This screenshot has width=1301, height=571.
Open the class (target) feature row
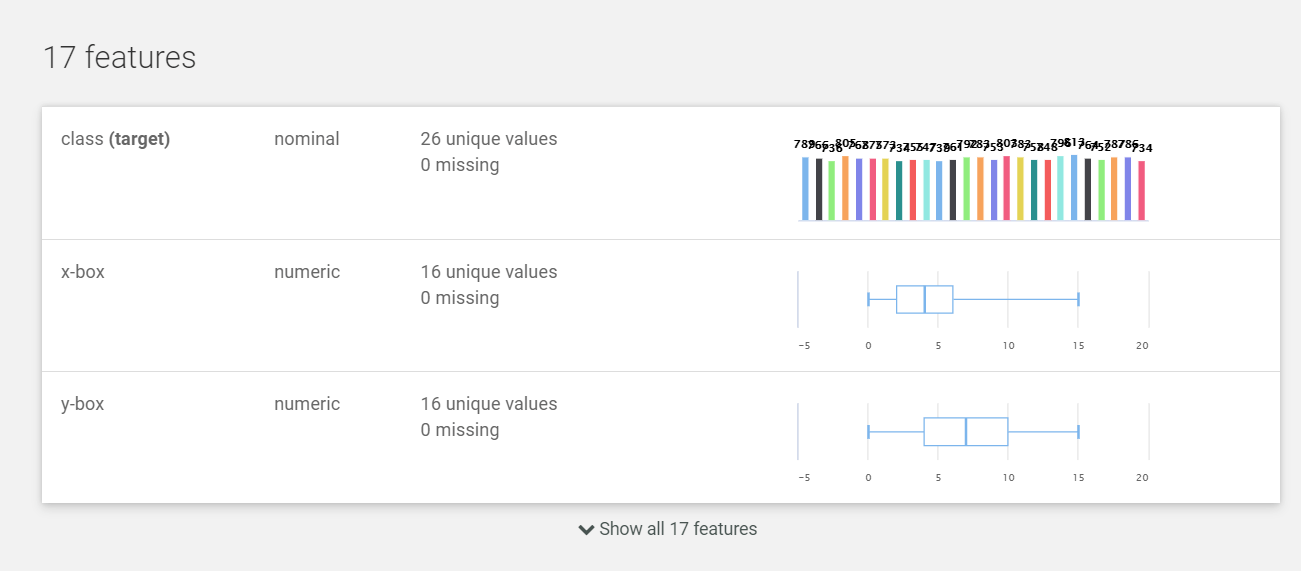tap(115, 139)
